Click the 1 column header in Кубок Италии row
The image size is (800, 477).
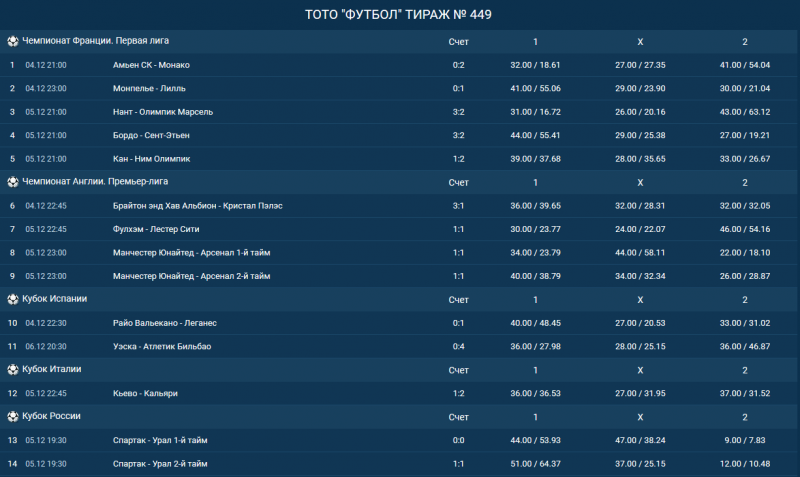point(535,370)
